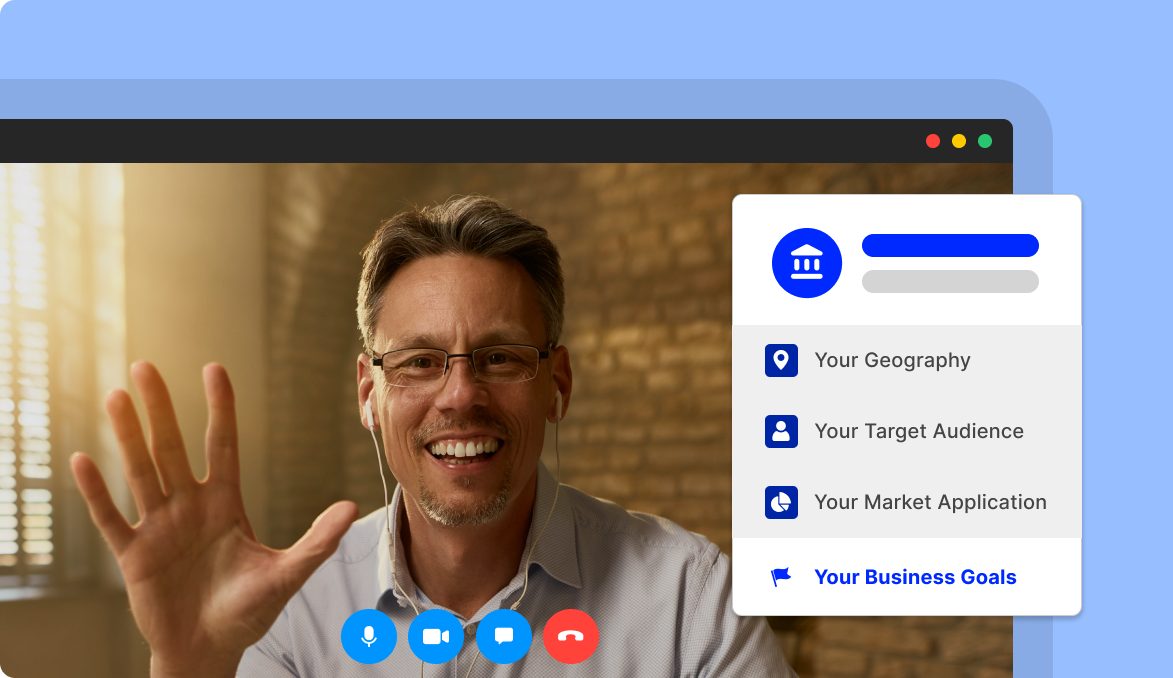Mute the microphone in the call controls
This screenshot has height=678, width=1173.
[x=369, y=636]
